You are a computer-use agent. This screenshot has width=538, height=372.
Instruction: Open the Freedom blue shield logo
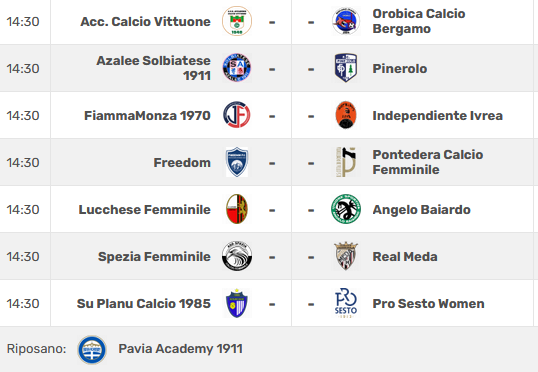(x=237, y=162)
